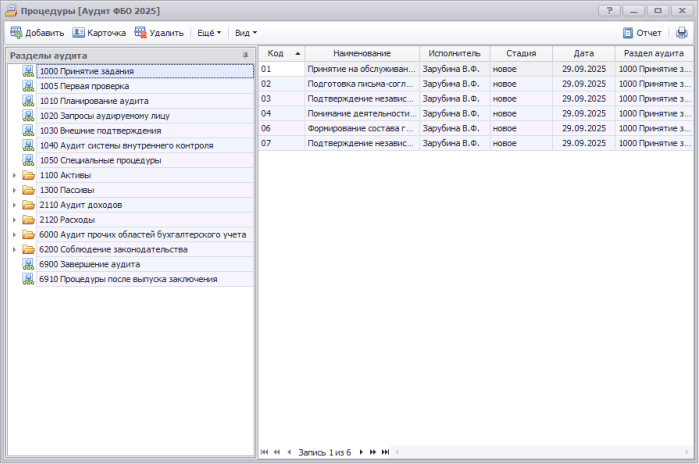Select 1005 Первая проверка section
The image size is (699, 464).
(84, 86)
